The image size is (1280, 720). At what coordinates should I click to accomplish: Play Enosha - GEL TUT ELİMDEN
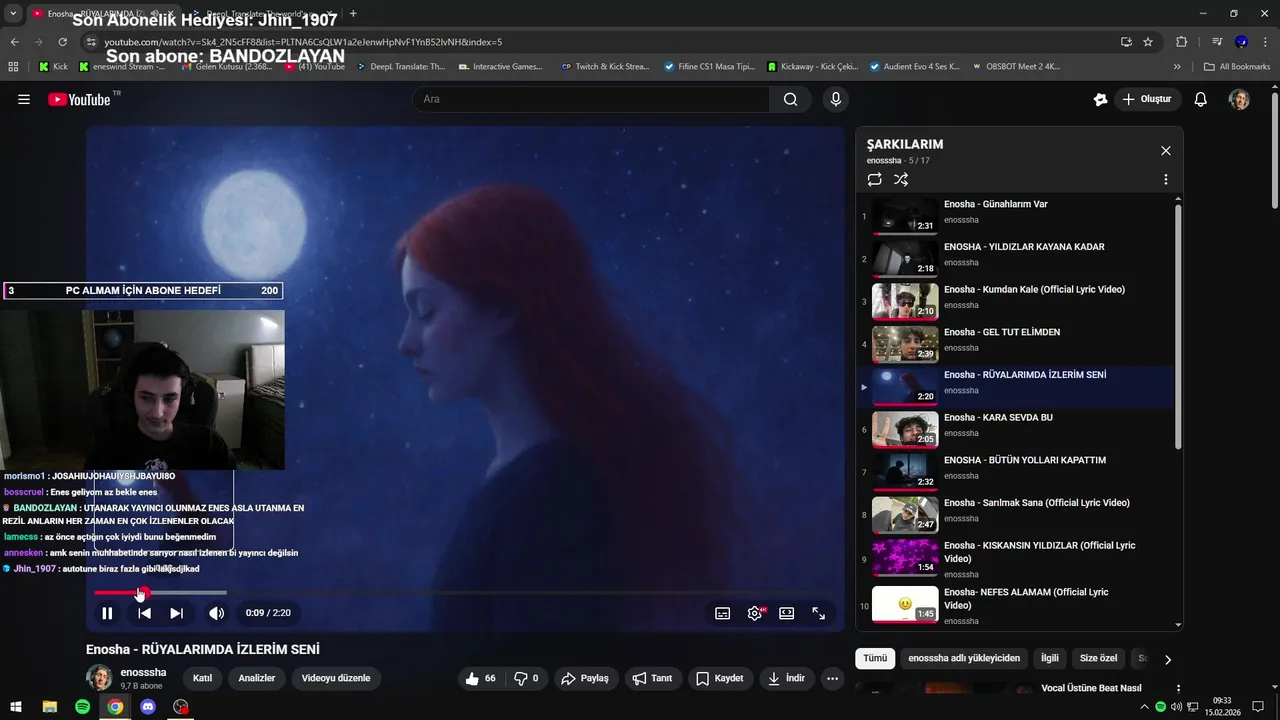pyautogui.click(x=1015, y=344)
